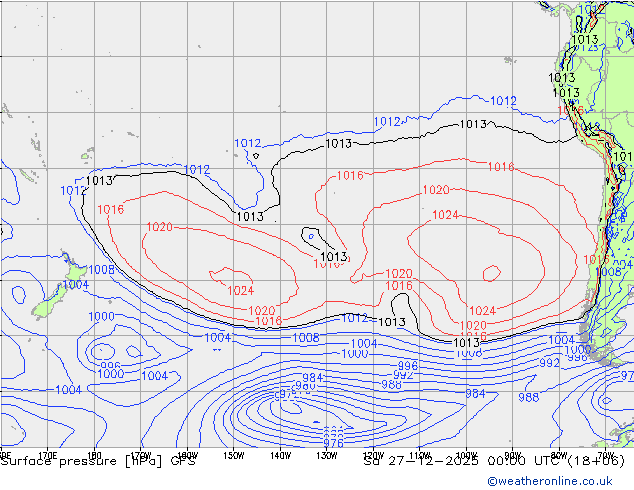
Task: Click the red 1016 label northeast of New Zealand
Action: [110, 209]
